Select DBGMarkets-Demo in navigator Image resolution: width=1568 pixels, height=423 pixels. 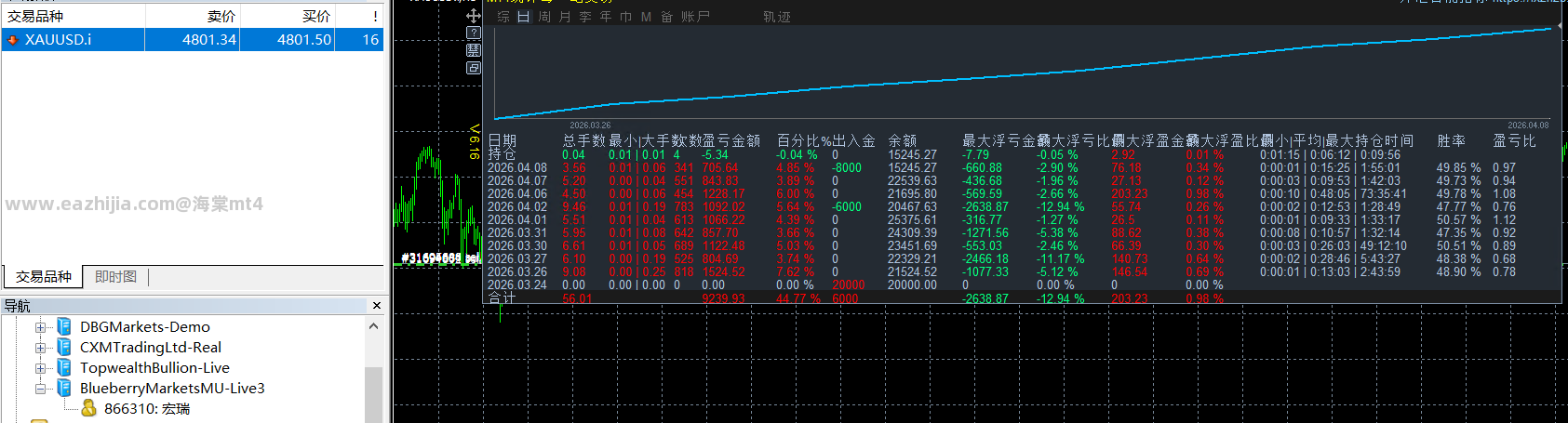coord(145,327)
